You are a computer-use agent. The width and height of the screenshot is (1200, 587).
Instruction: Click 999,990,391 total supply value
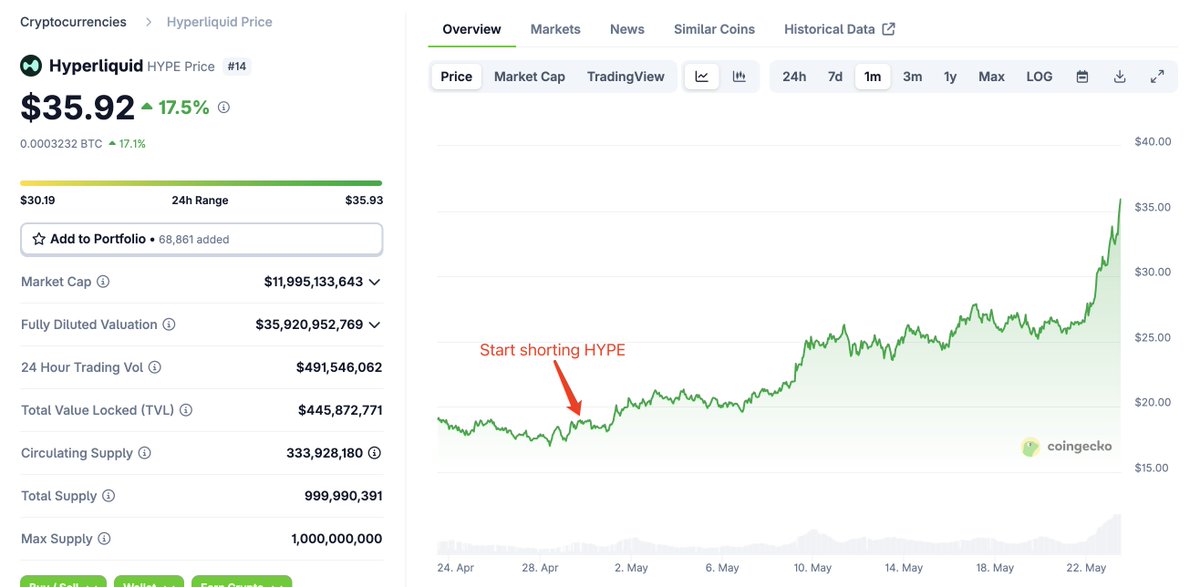[343, 496]
